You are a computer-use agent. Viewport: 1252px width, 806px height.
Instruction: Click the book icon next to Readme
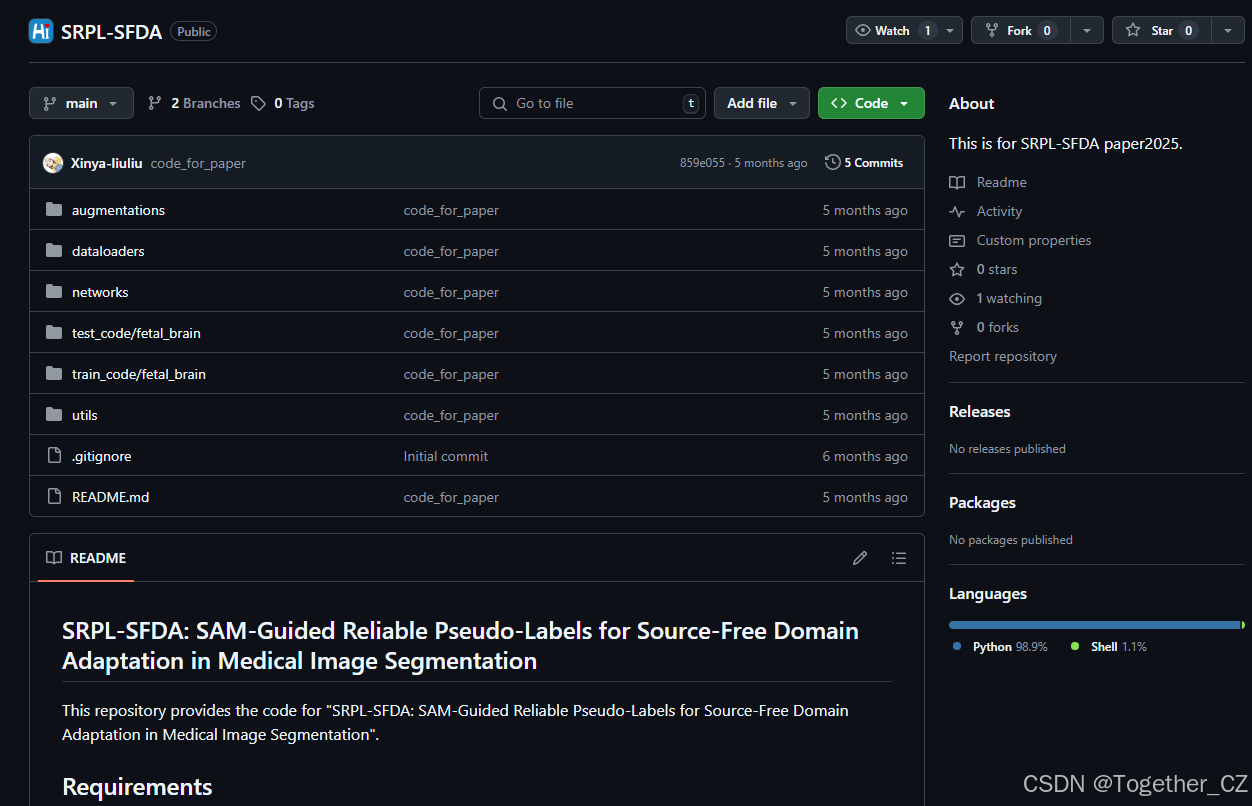(x=957, y=182)
